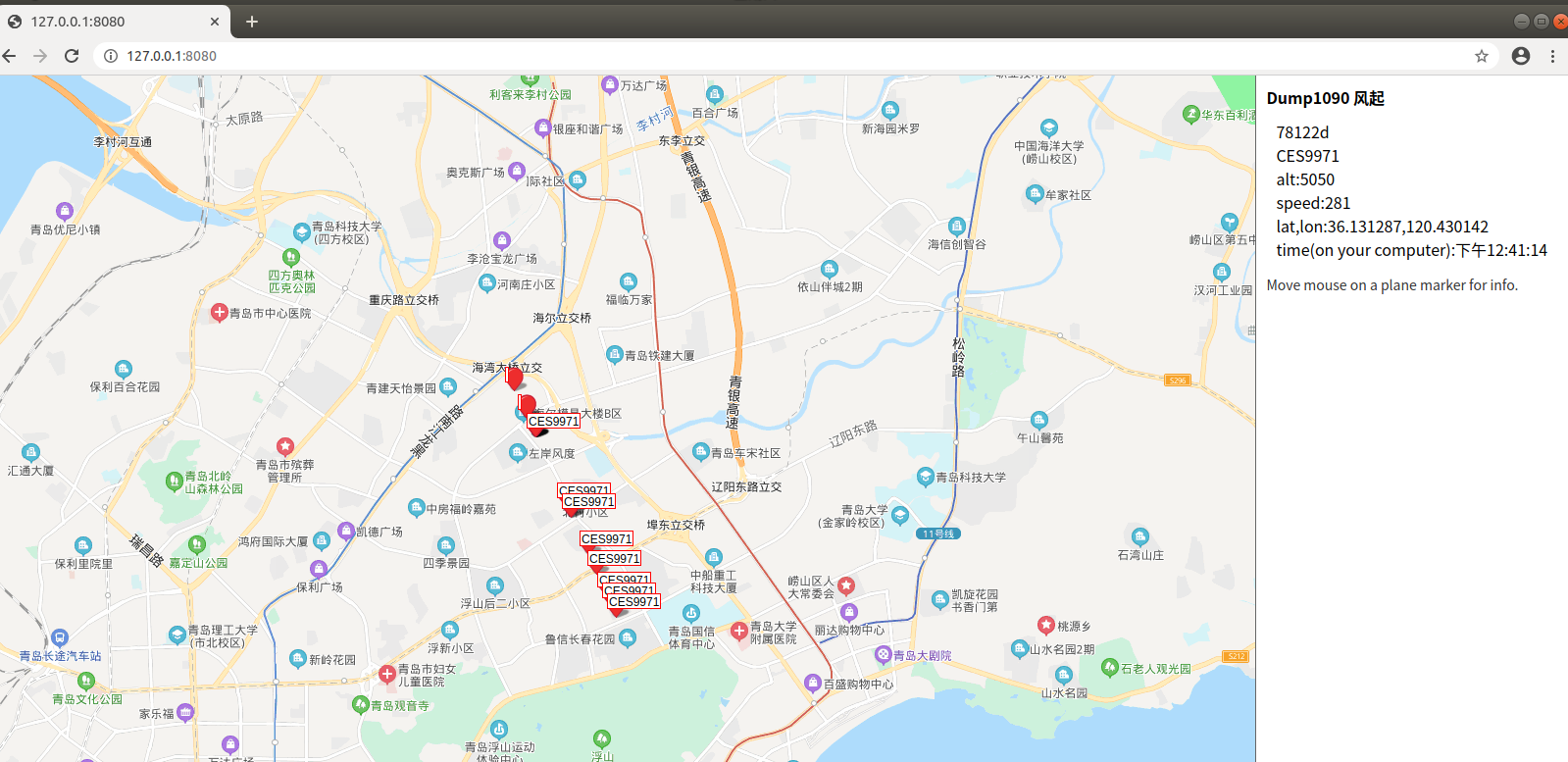Click 四方奥林匹克公园 green park icon
Screen dimensions: 1568x762
290,259
